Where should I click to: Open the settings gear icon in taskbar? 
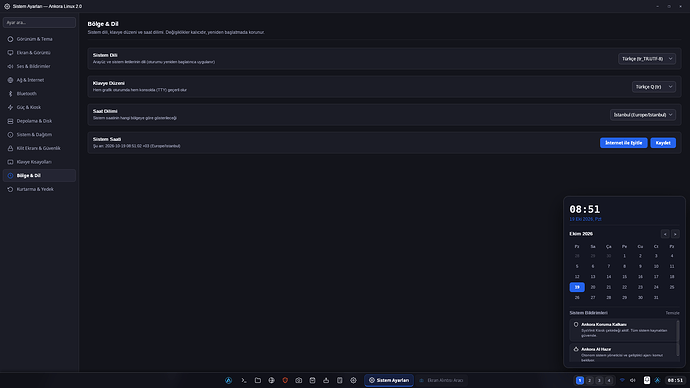click(353, 381)
